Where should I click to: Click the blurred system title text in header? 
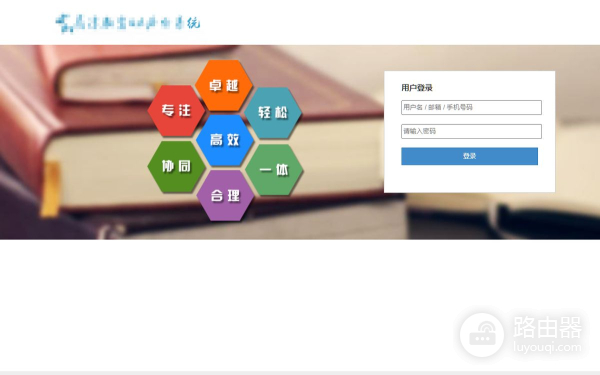138,23
